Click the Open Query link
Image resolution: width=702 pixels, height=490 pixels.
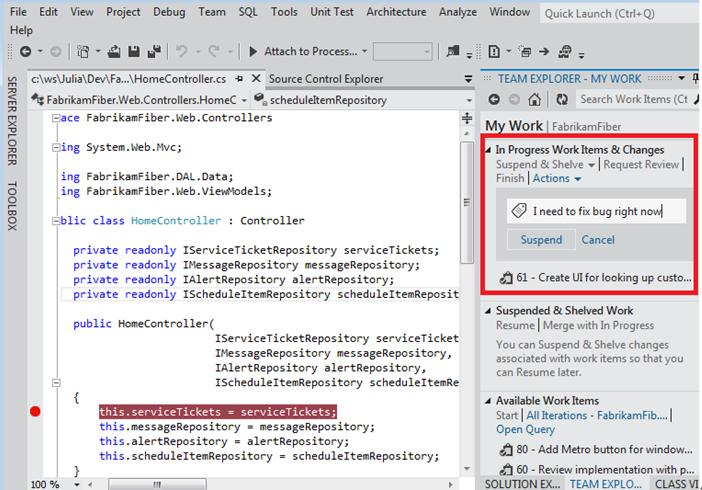tap(525, 430)
